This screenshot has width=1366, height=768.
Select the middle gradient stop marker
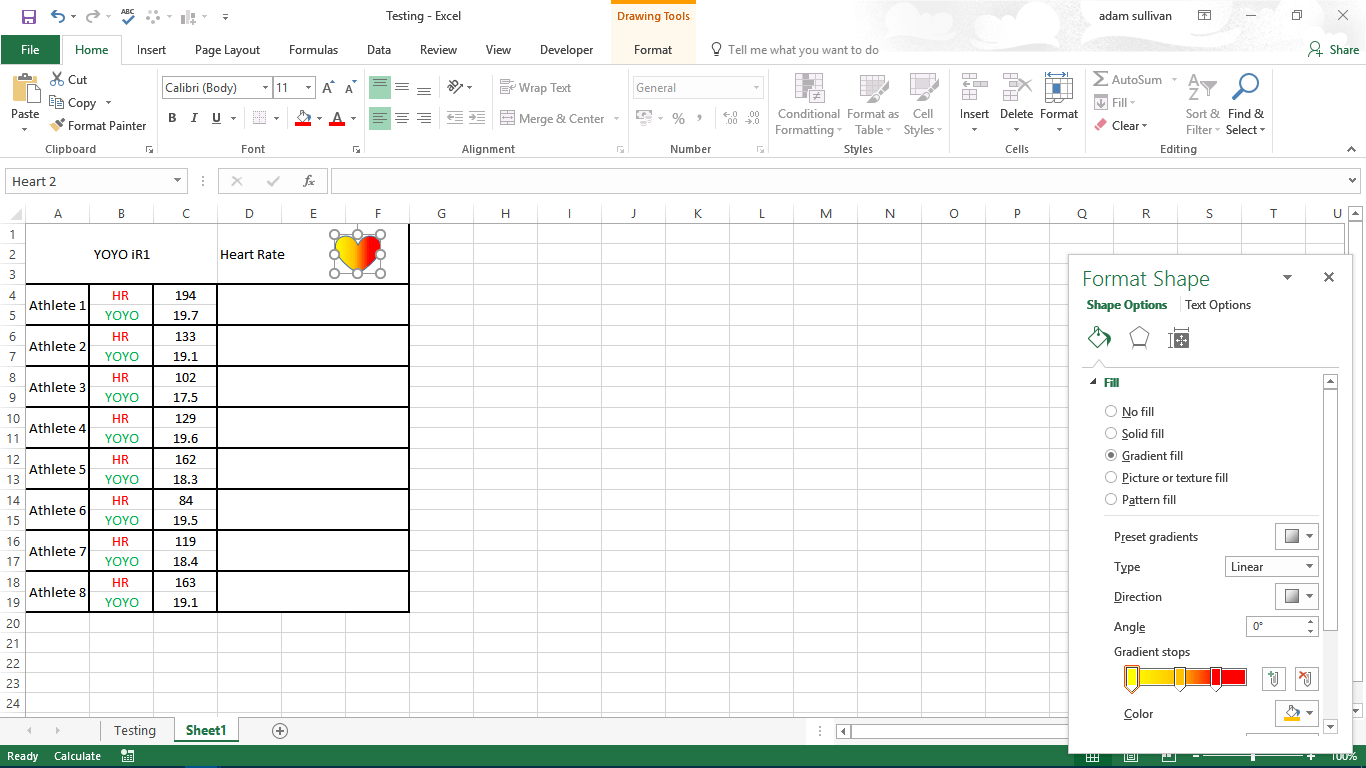[1180, 679]
